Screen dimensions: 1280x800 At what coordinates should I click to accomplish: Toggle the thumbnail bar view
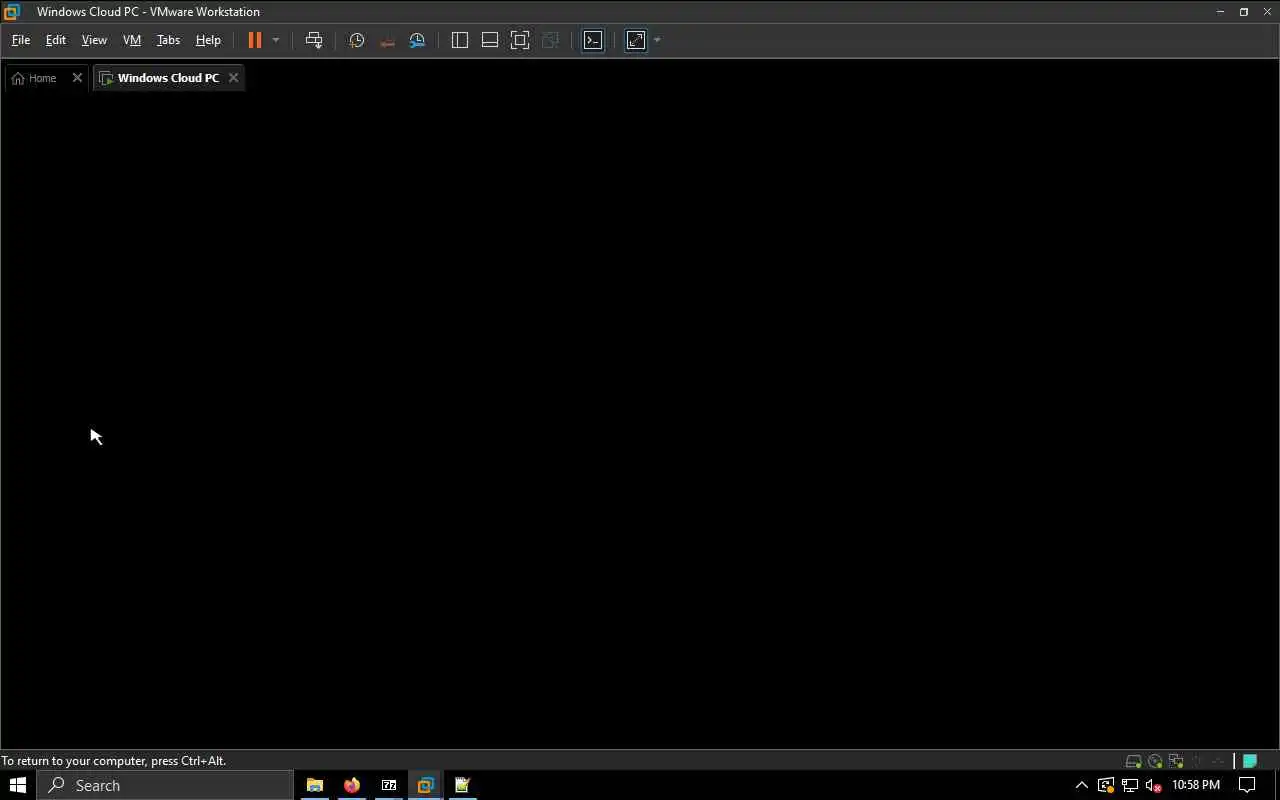pos(490,40)
